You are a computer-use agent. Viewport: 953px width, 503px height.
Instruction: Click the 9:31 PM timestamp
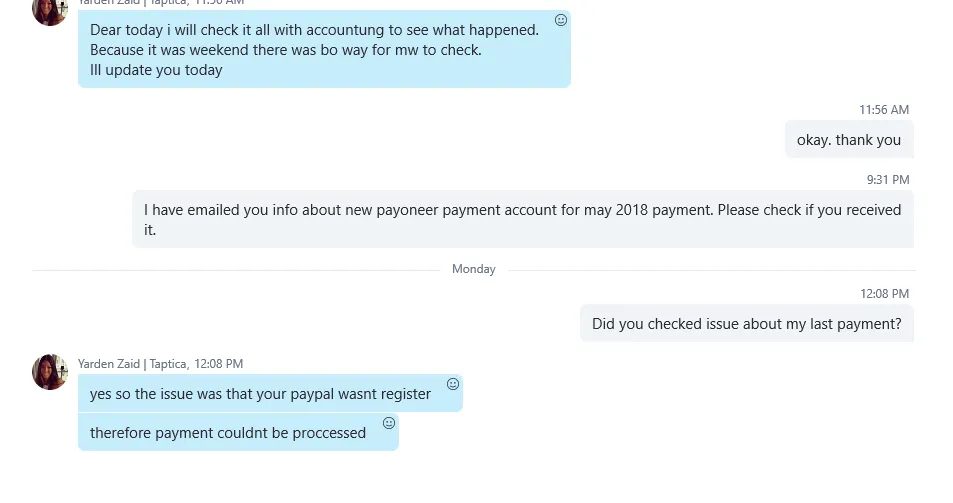pyautogui.click(x=888, y=180)
